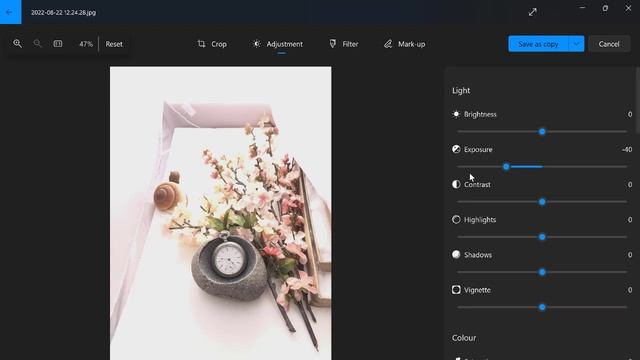Click the Brightness sun icon
The width and height of the screenshot is (640, 360).
coord(456,114)
